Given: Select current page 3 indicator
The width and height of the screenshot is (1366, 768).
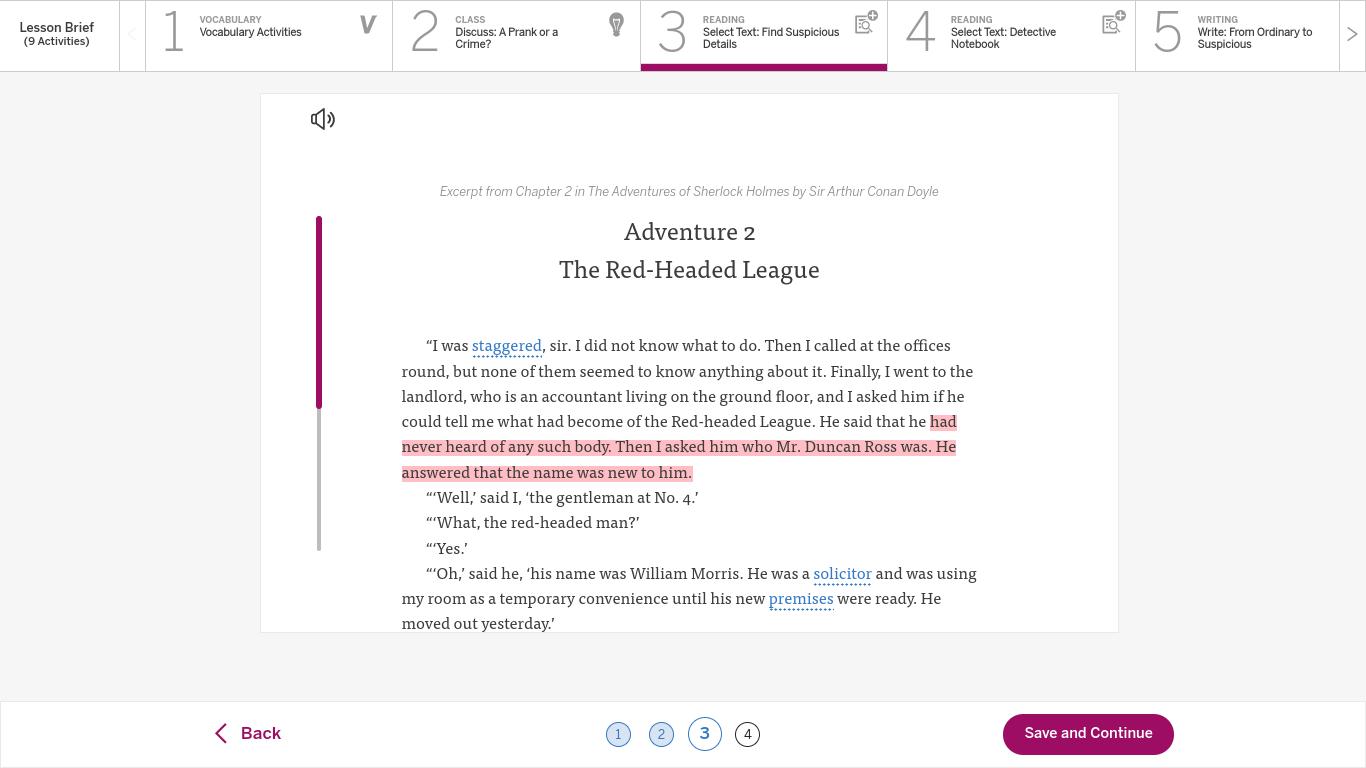Looking at the screenshot, I should click(704, 734).
